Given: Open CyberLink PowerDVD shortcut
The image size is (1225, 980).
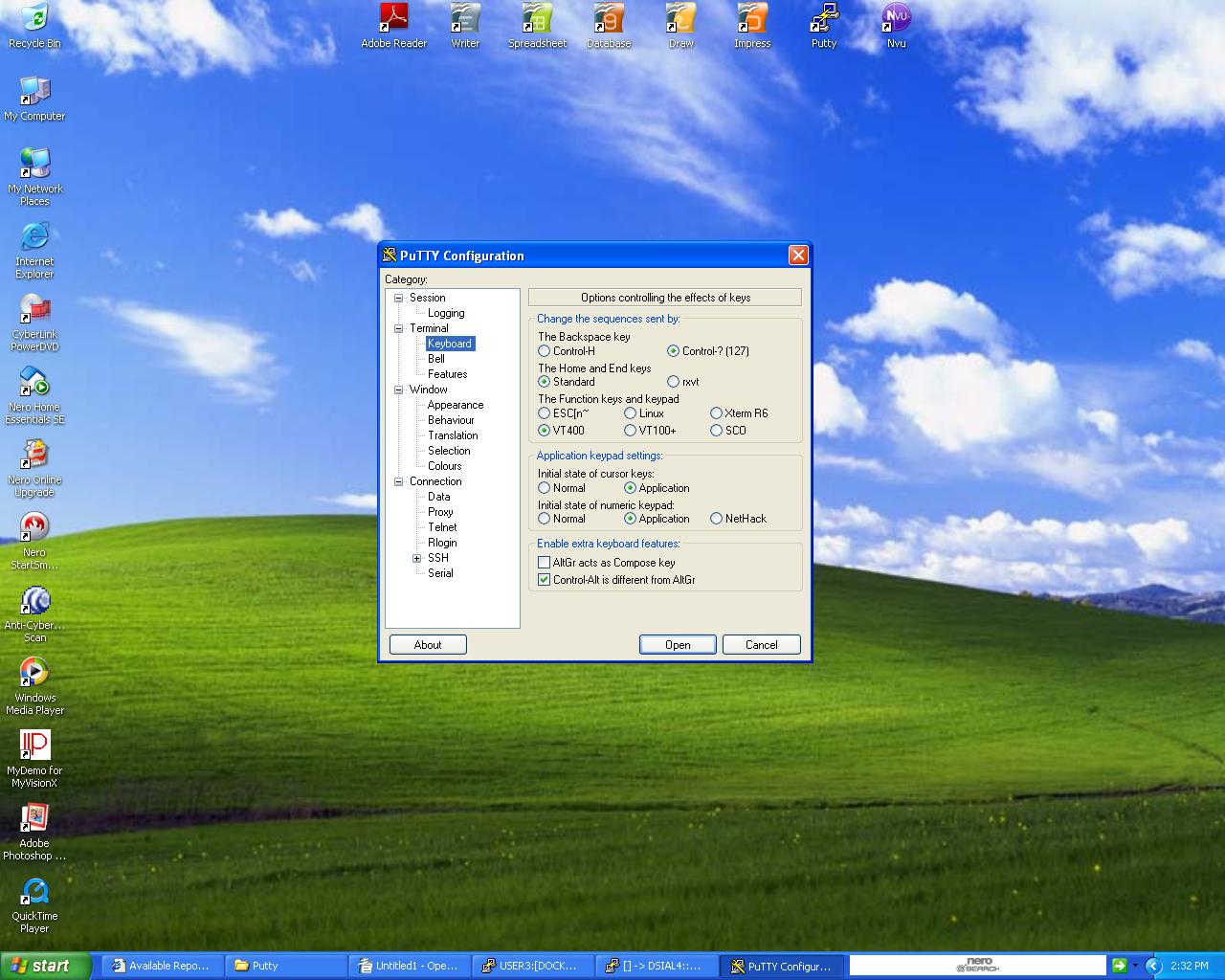Looking at the screenshot, I should [34, 323].
